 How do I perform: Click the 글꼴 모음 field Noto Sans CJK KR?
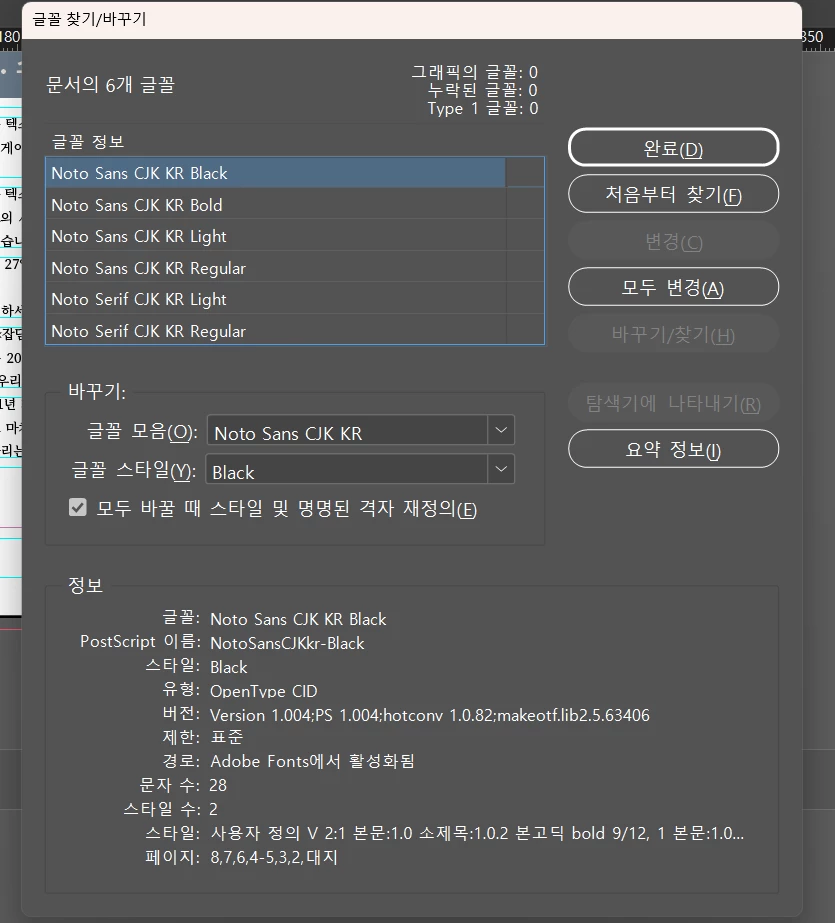pos(348,430)
